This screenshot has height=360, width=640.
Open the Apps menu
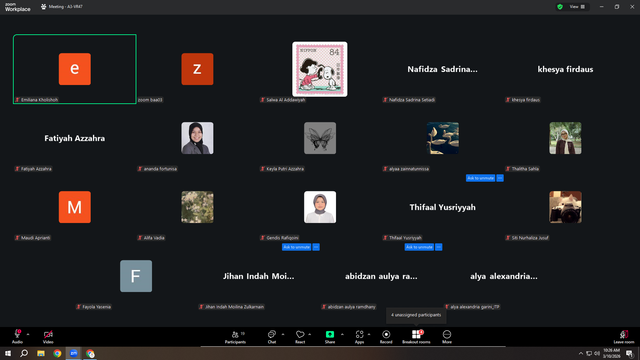(359, 337)
